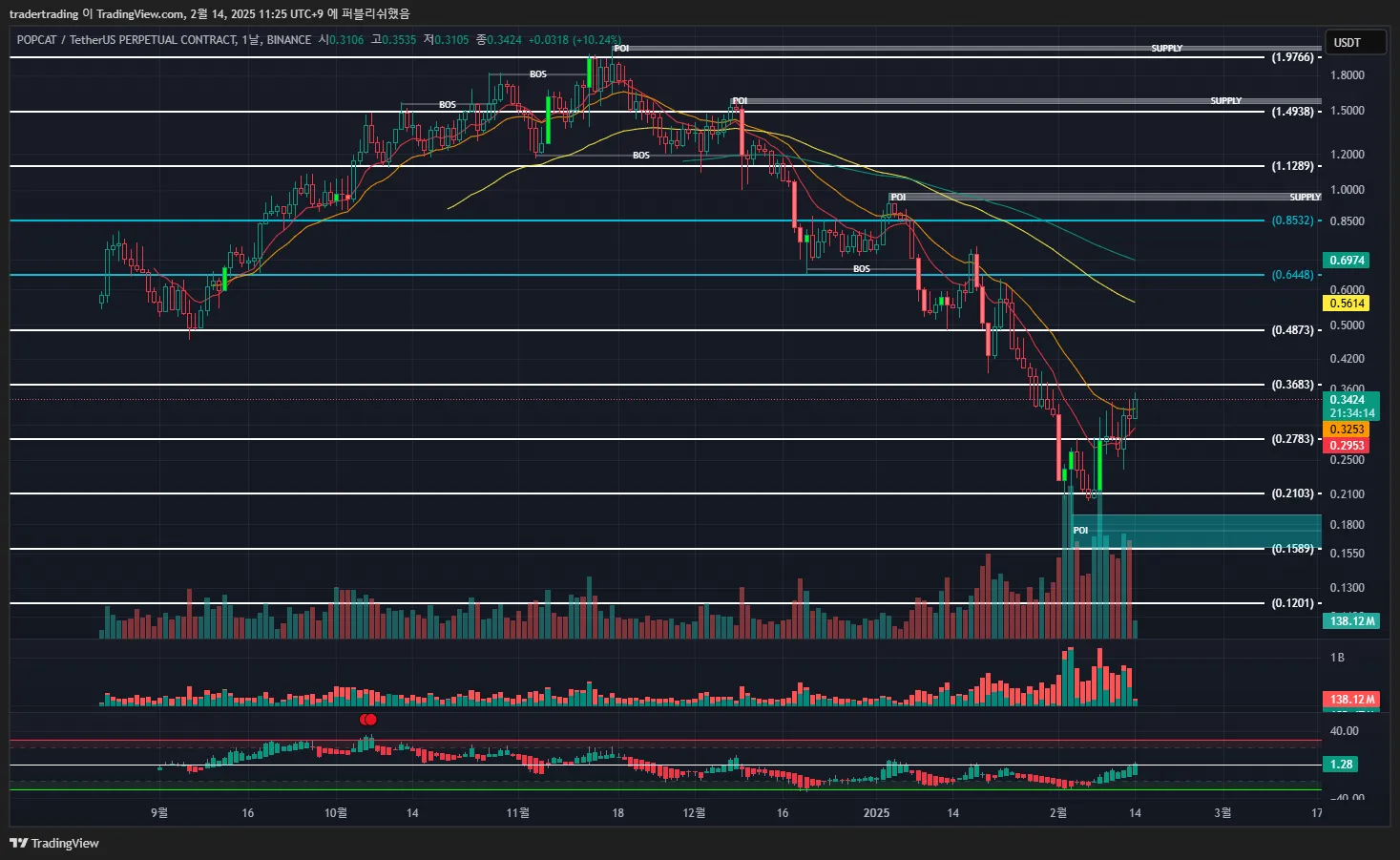Click the SUPPLY label beside the 1.9766 level

tap(1166, 48)
